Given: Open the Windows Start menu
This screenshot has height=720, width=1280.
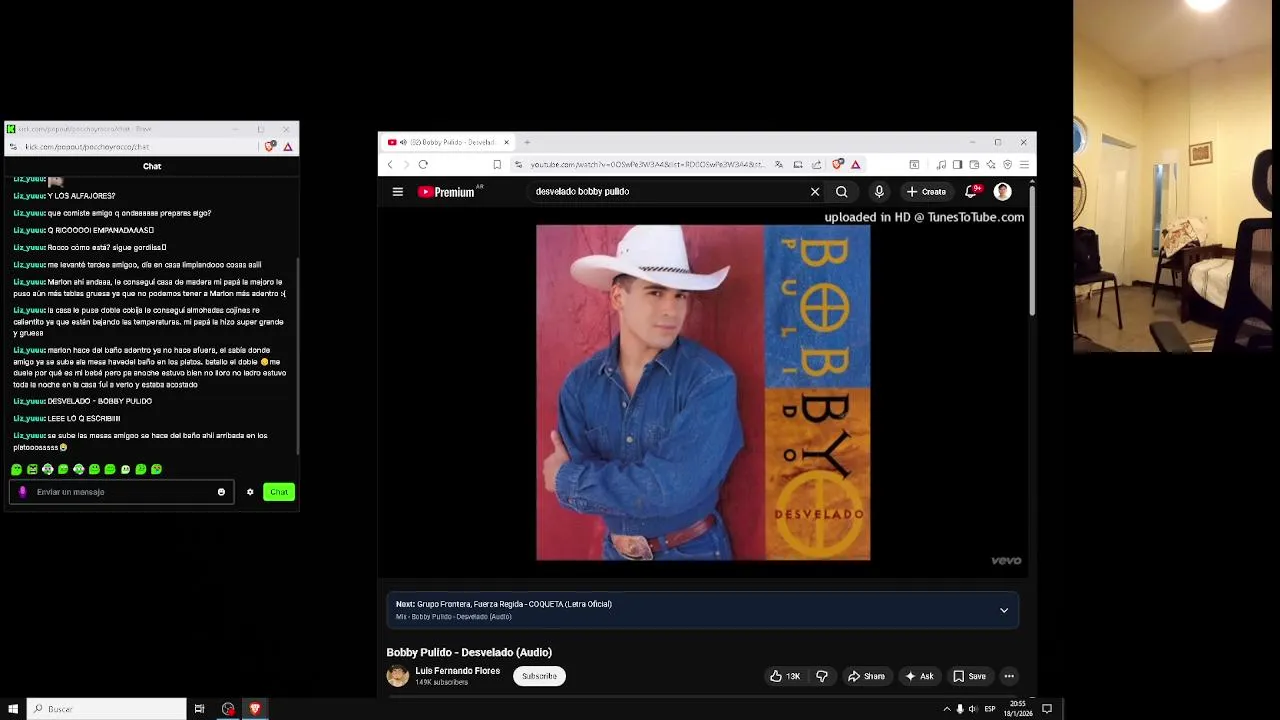Looking at the screenshot, I should click(13, 709).
